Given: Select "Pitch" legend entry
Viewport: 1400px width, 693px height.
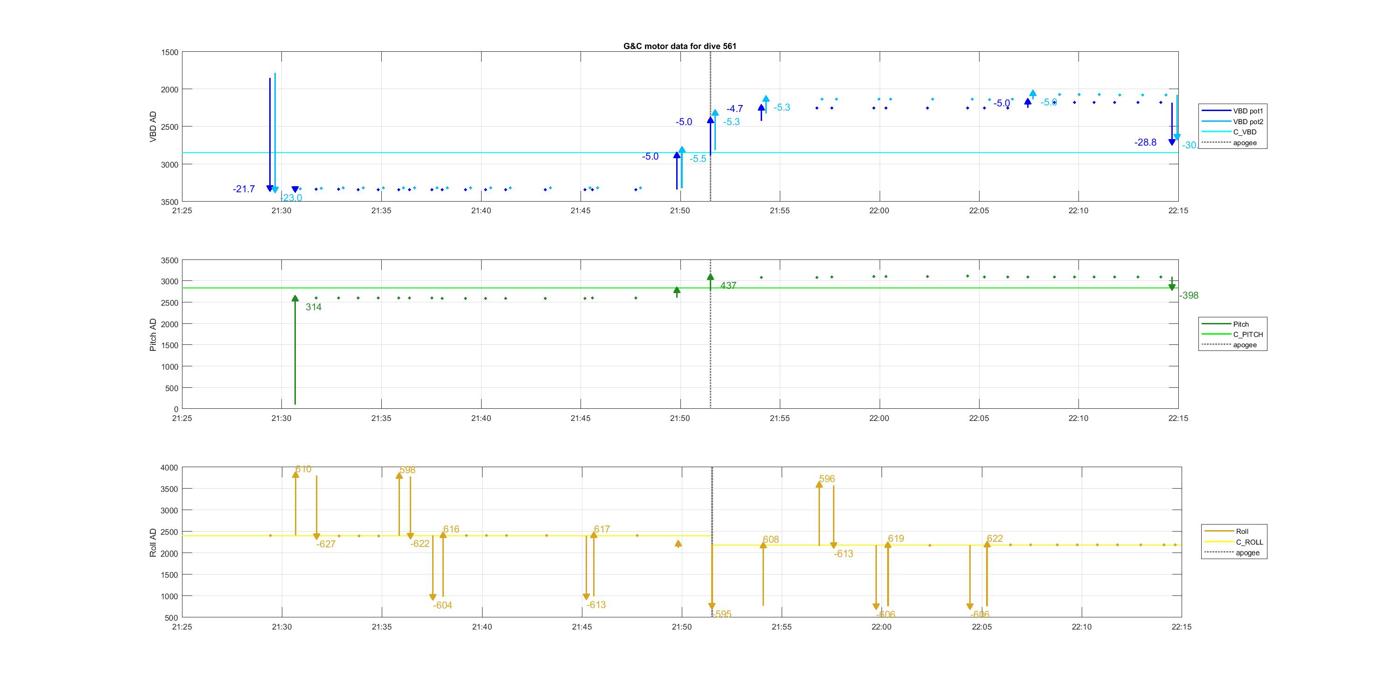Looking at the screenshot, I should click(1240, 324).
